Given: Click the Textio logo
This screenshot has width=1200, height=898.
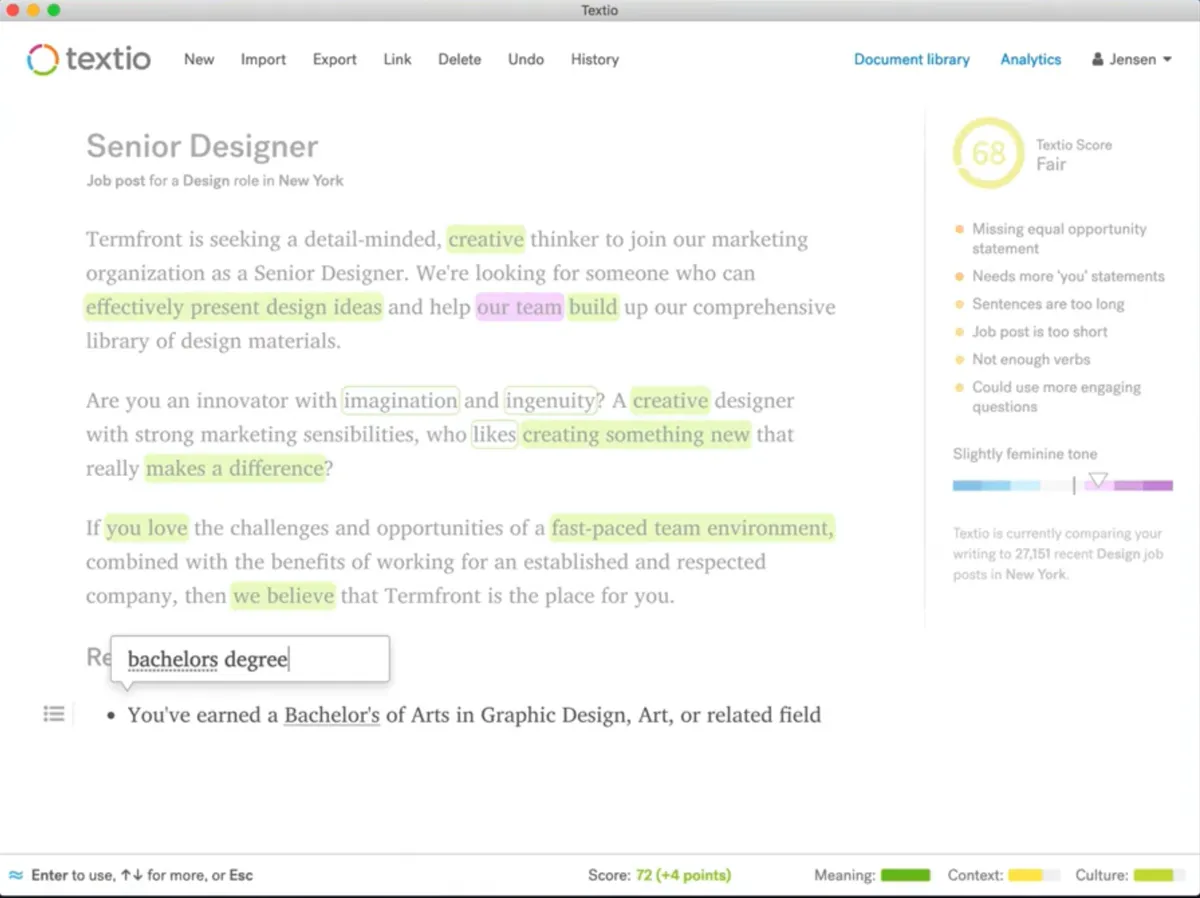Looking at the screenshot, I should [88, 59].
